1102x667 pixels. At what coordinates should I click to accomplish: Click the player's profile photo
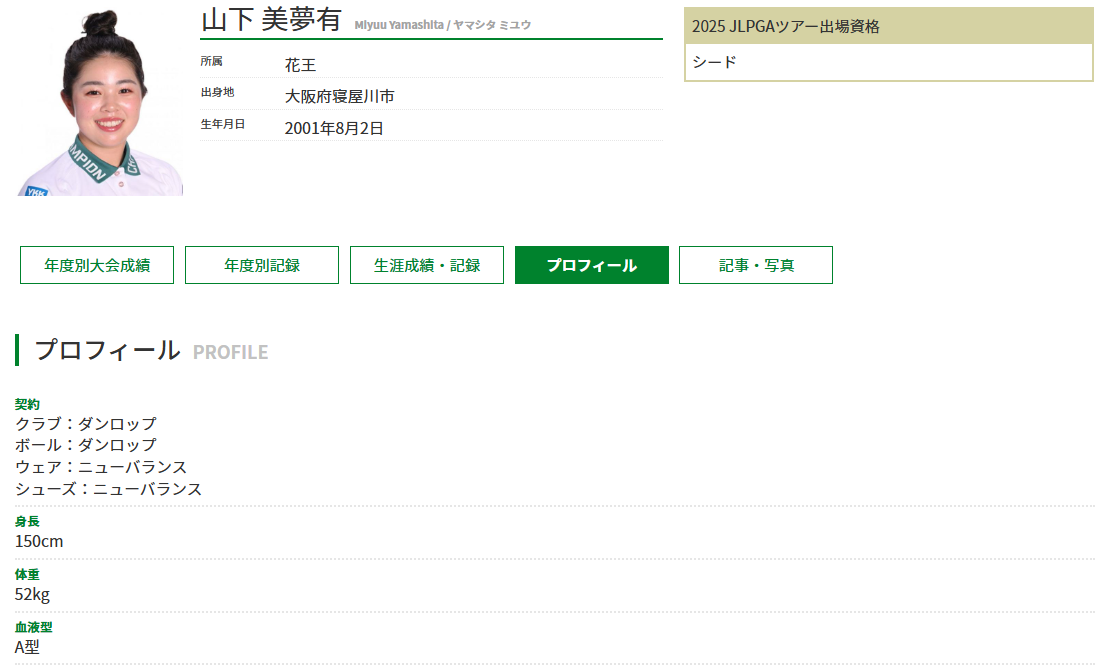pos(100,102)
